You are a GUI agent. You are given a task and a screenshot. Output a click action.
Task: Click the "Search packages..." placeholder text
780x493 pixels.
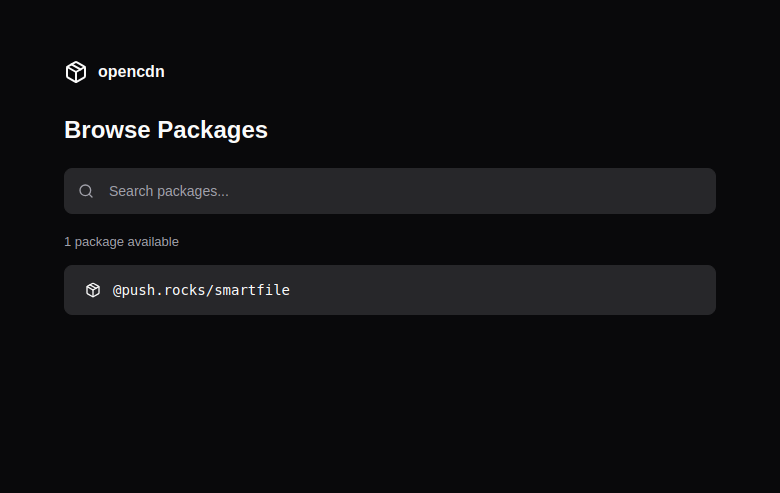[x=169, y=191]
